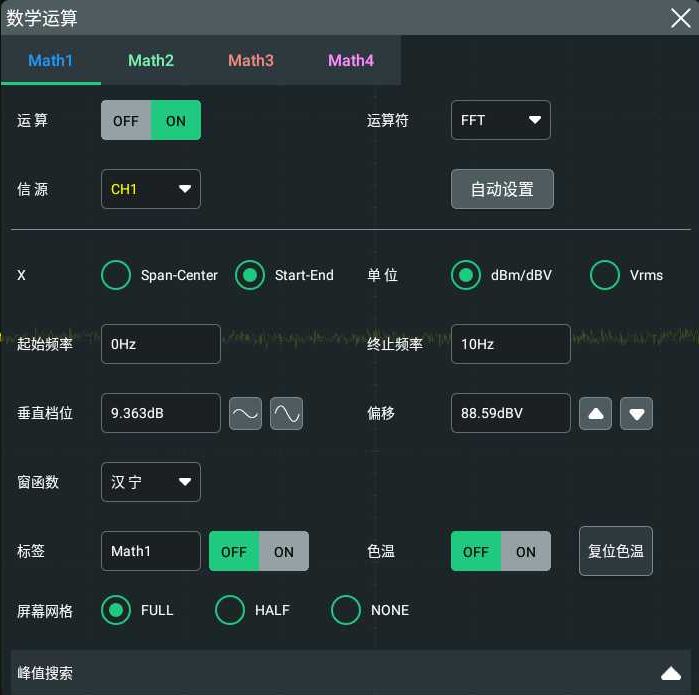Increase vertical scale with large wave icon
The image size is (699, 695).
pos(286,414)
